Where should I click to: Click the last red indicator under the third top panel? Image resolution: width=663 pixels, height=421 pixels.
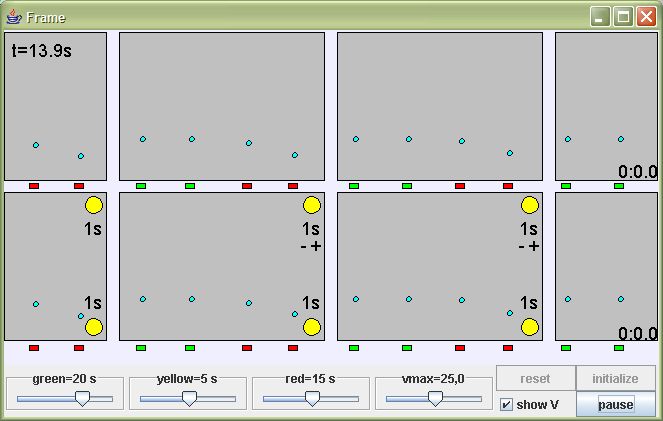508,186
